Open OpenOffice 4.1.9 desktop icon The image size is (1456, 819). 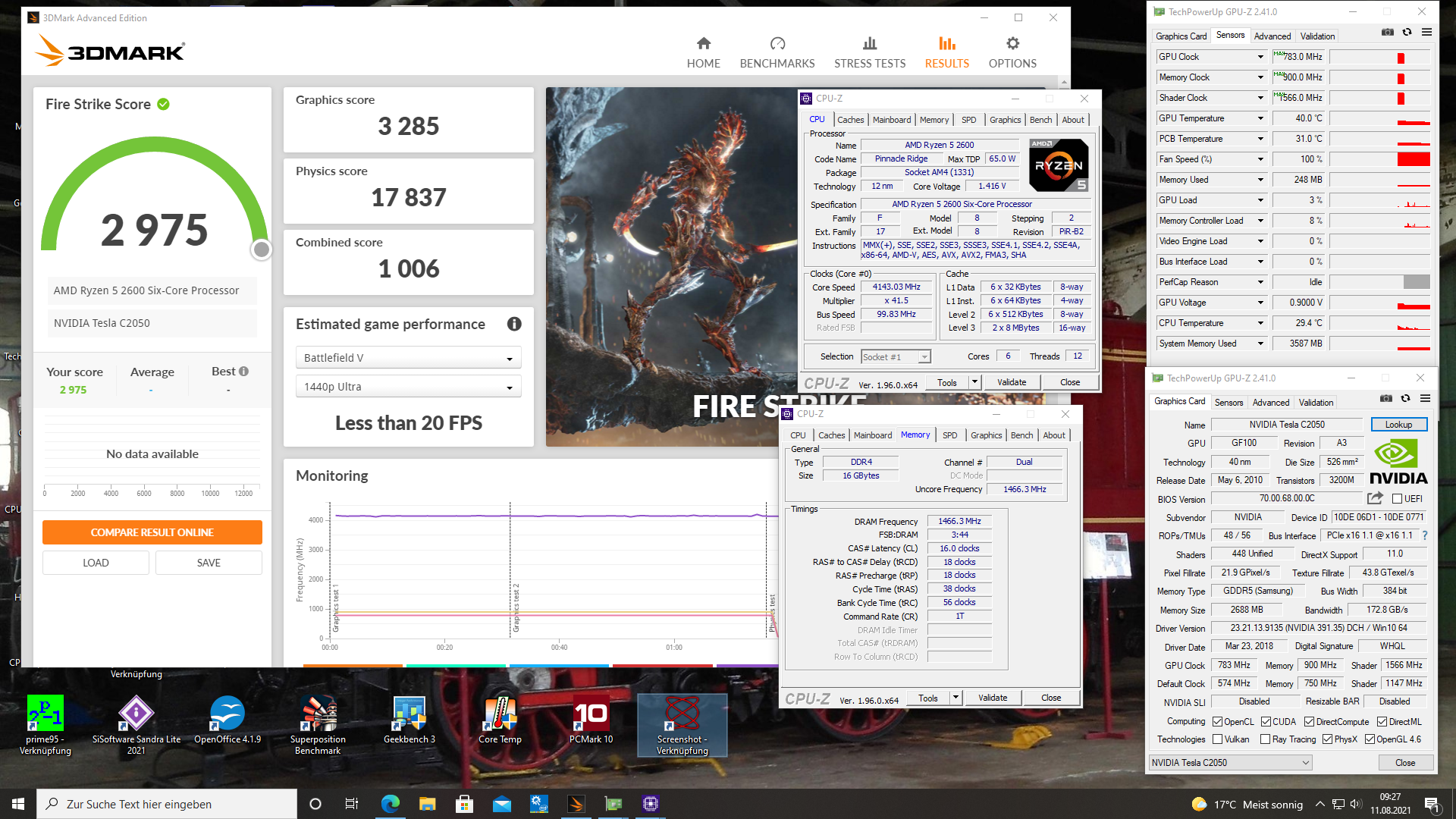[227, 720]
